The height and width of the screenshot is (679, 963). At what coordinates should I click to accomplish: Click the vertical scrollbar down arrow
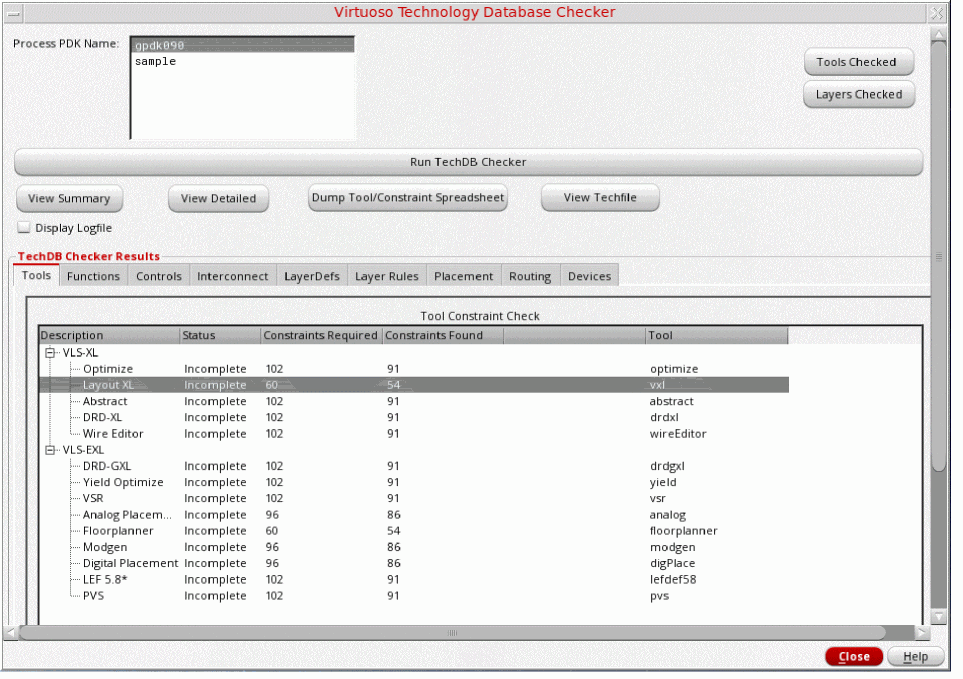click(937, 617)
